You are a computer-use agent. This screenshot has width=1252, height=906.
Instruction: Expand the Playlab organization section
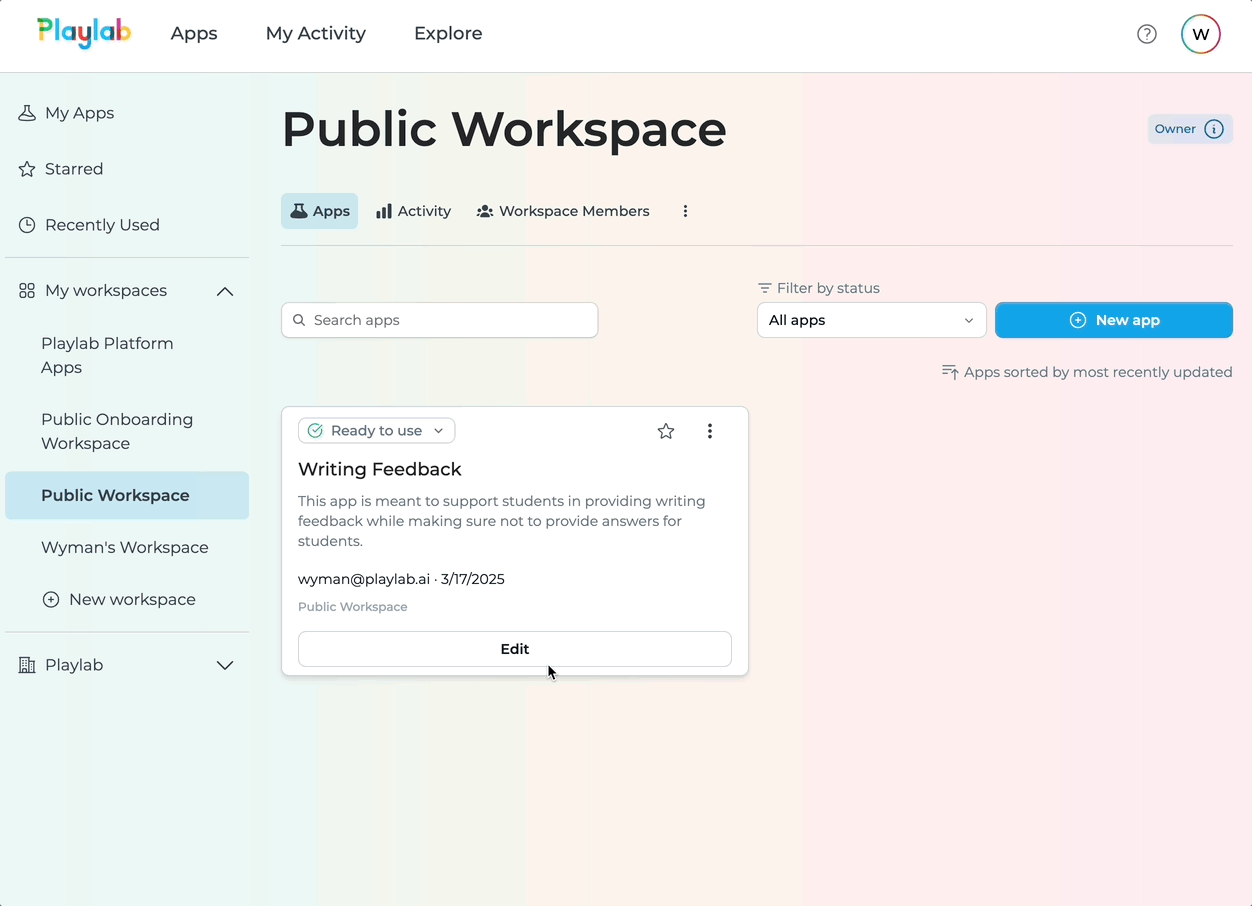(225, 665)
